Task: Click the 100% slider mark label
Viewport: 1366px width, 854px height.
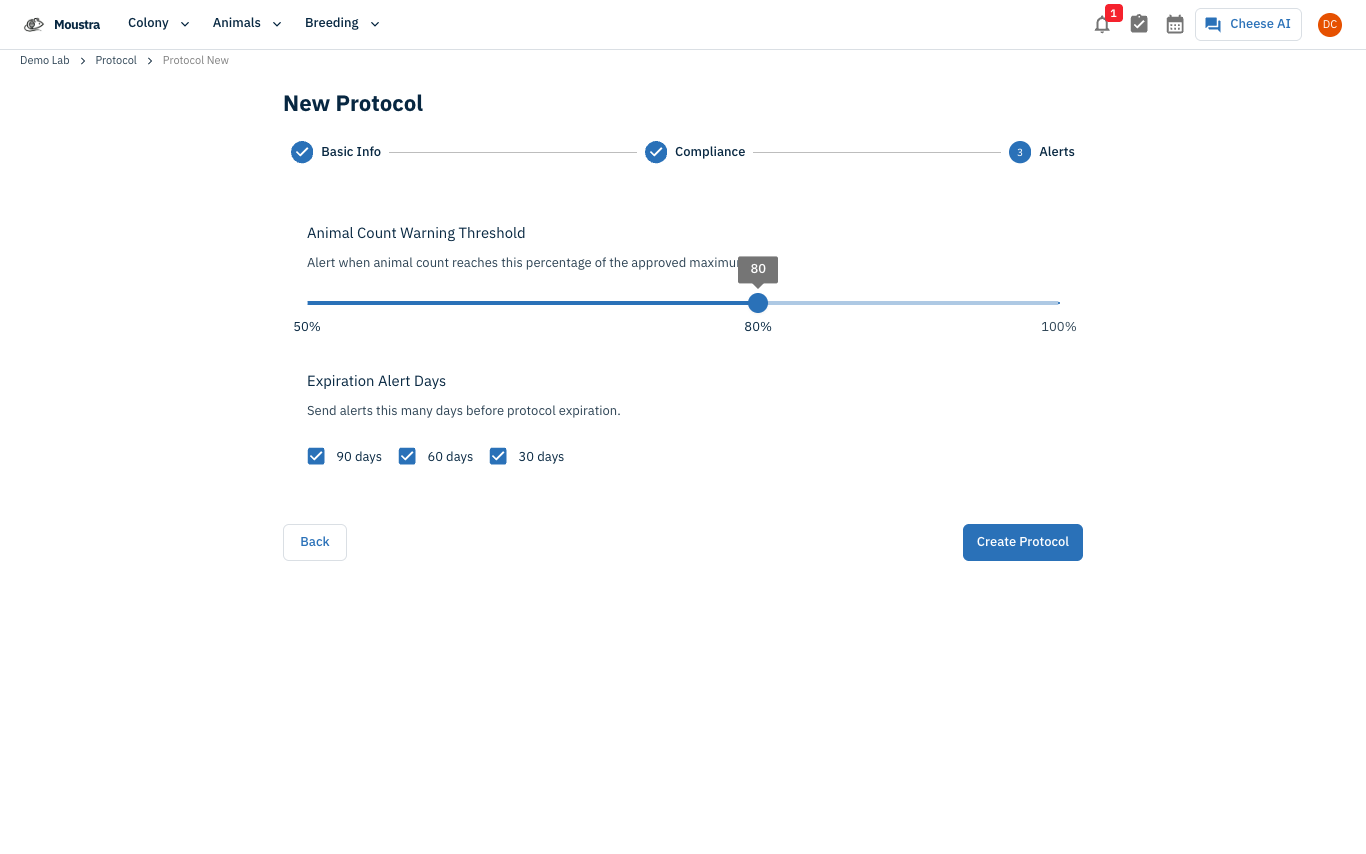Action: click(1059, 327)
